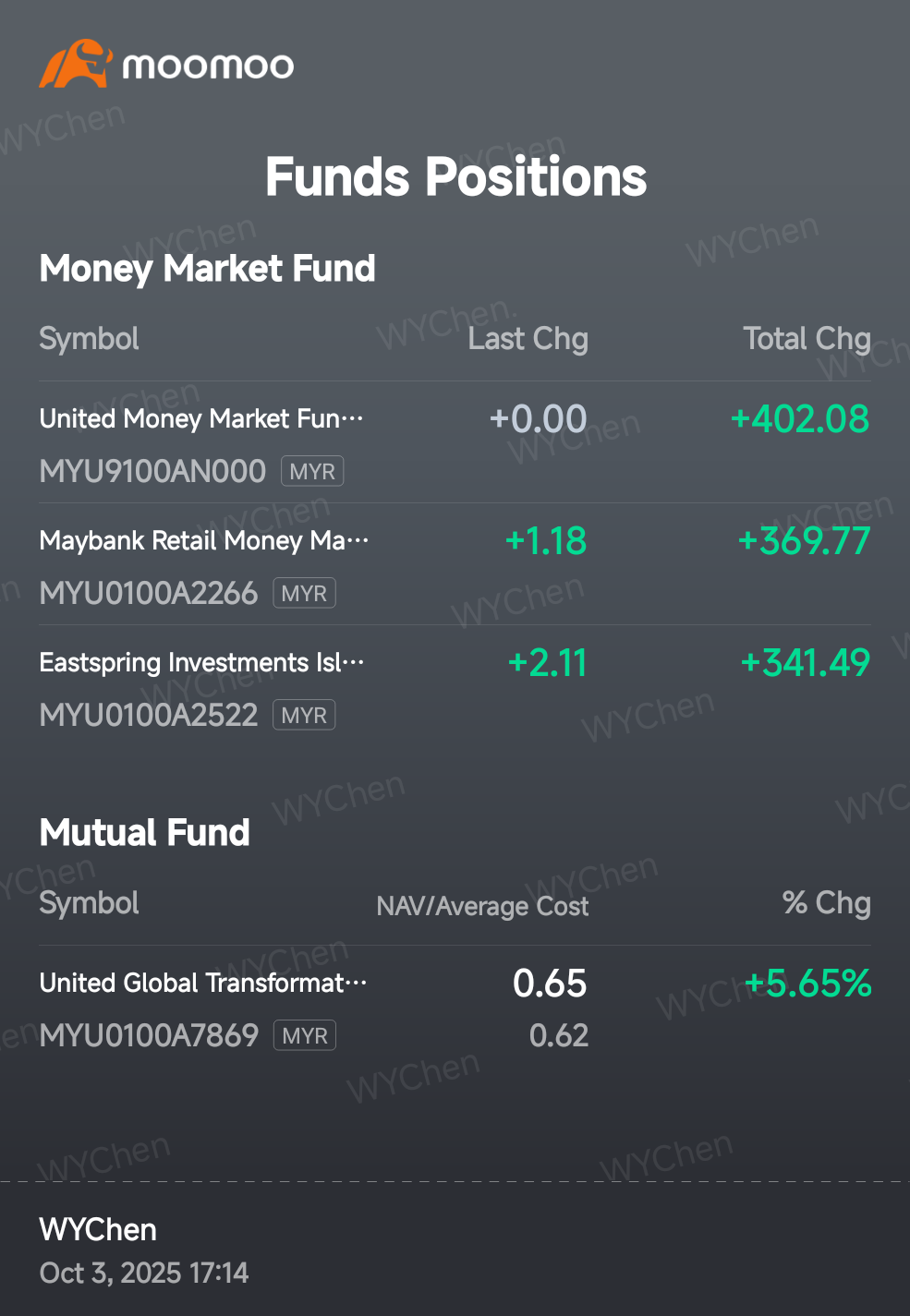
Task: Select the Money Market Fund section heading
Action: (x=207, y=269)
